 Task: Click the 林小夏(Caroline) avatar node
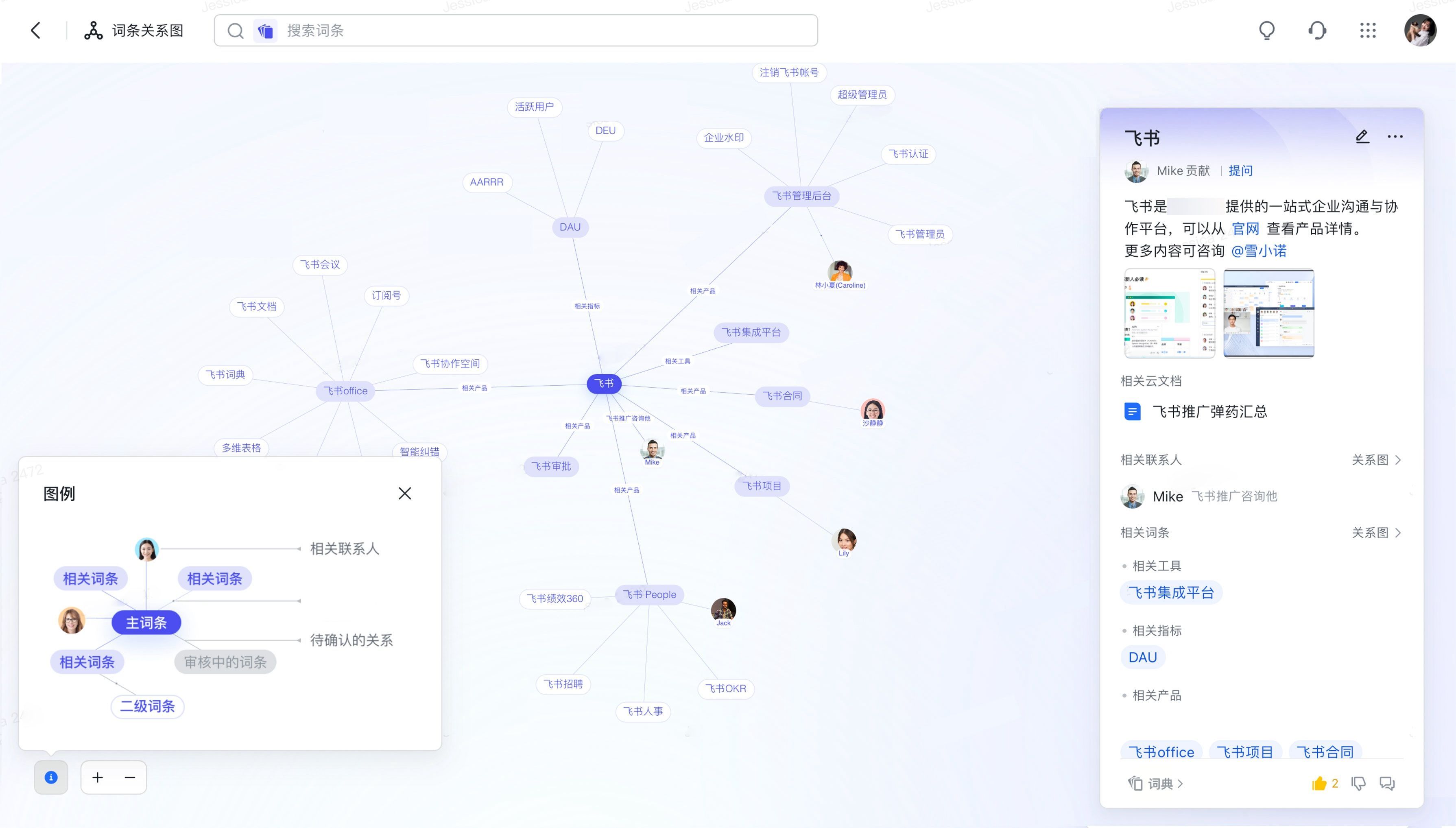tap(840, 272)
